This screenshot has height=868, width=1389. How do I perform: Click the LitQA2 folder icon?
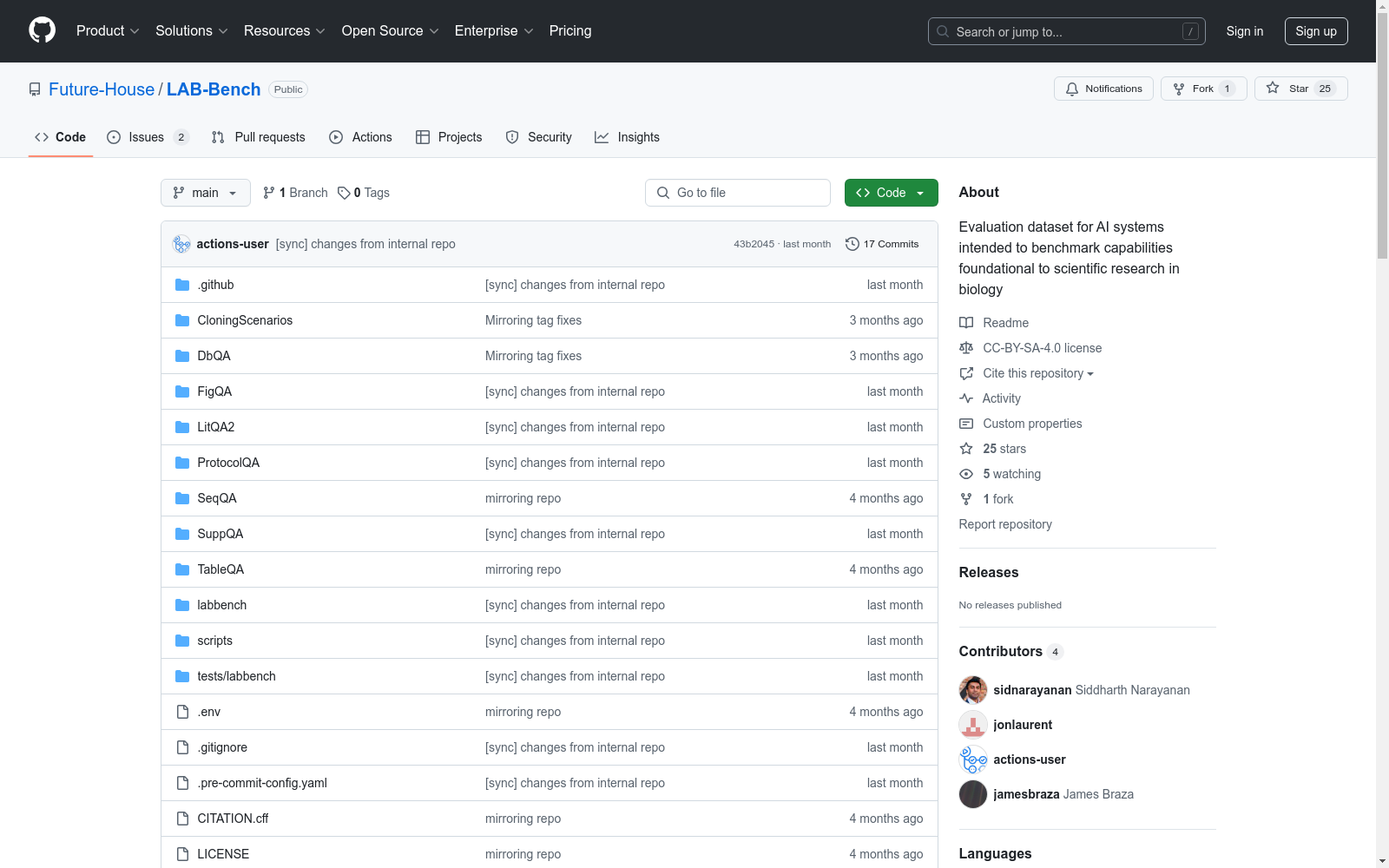(x=182, y=427)
